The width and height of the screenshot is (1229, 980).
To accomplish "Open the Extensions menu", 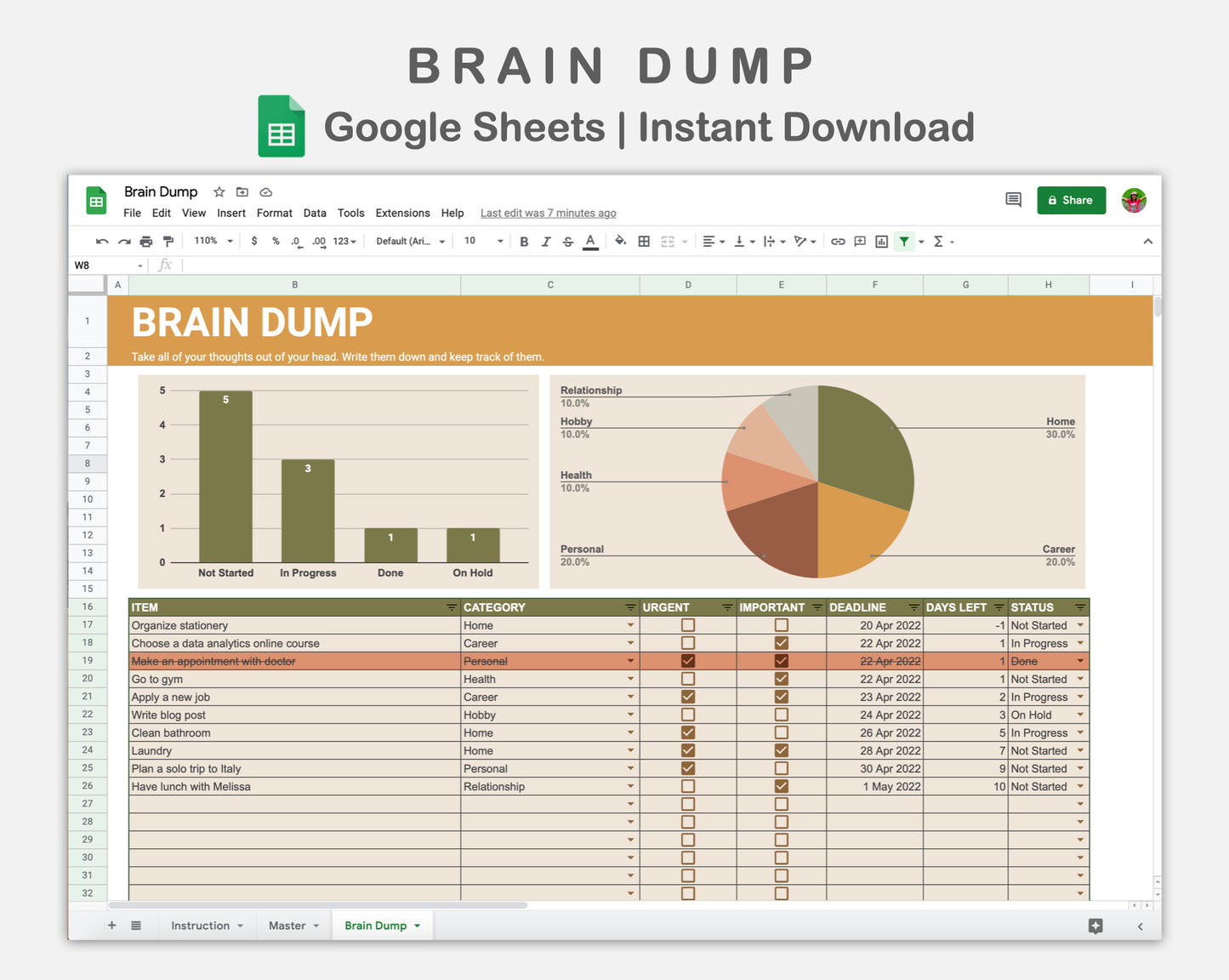I will (x=402, y=214).
